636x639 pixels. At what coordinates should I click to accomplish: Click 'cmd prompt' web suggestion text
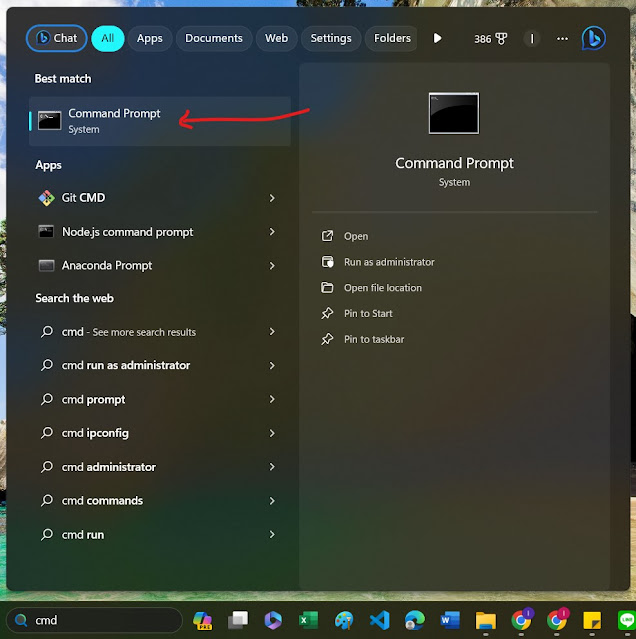coord(93,399)
